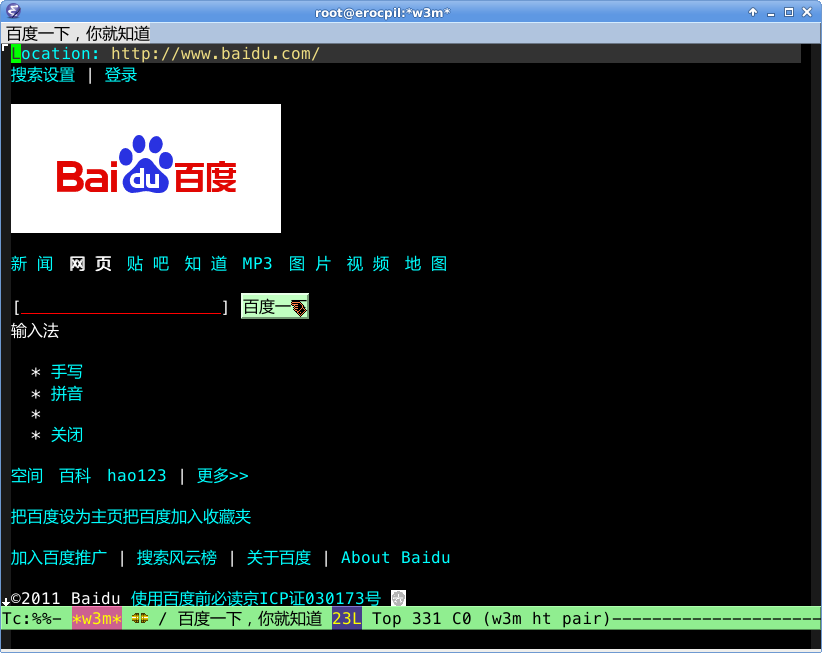
Task: Open the 更多>> link
Action: click(222, 476)
